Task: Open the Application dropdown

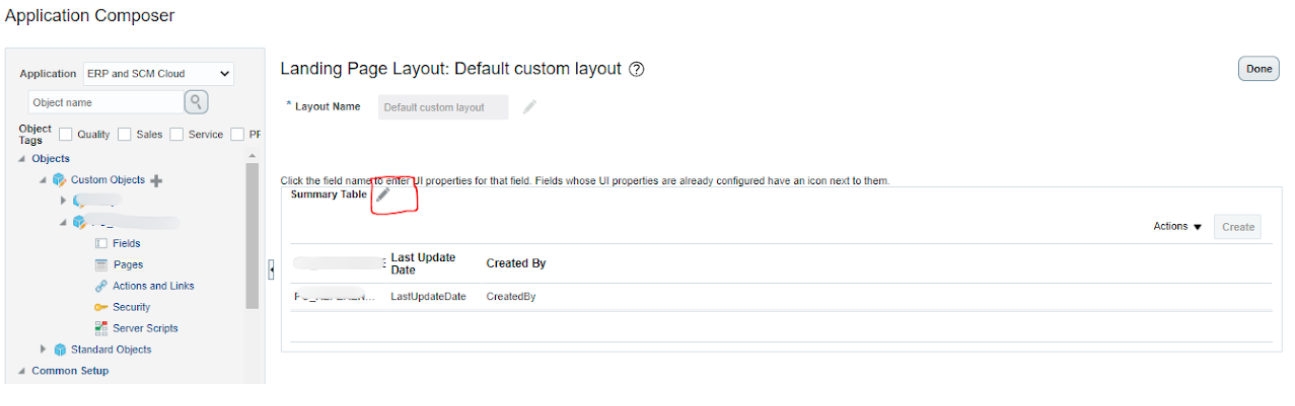Action: 158,73
